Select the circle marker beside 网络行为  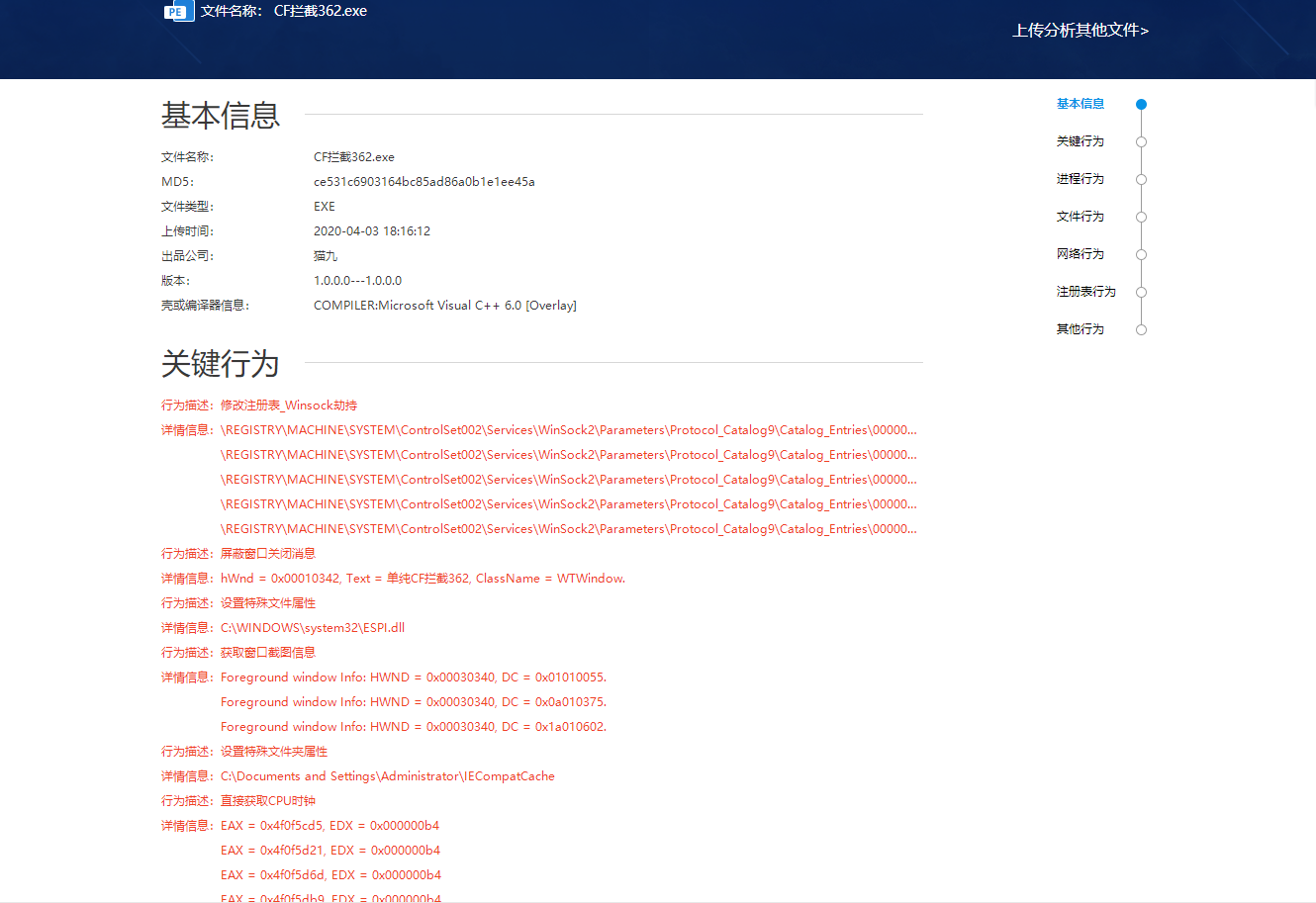coord(1141,254)
